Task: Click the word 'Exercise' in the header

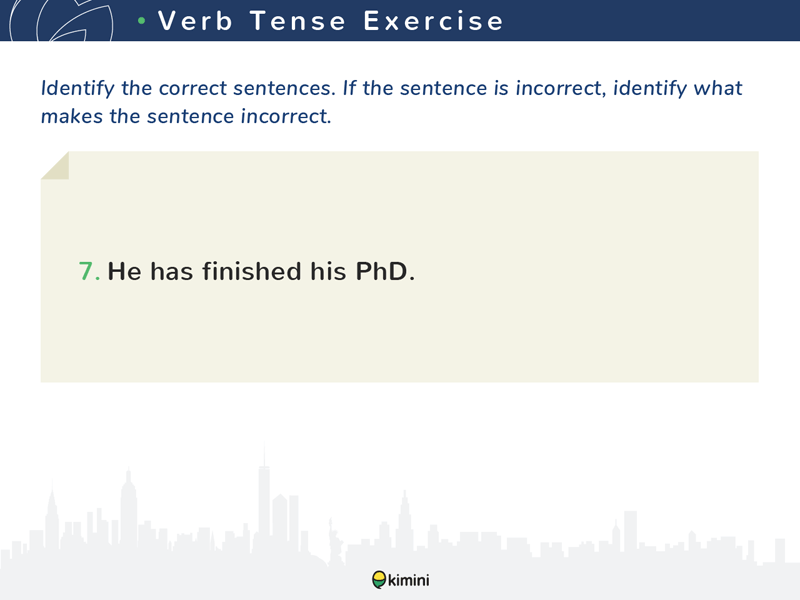Action: [x=434, y=21]
